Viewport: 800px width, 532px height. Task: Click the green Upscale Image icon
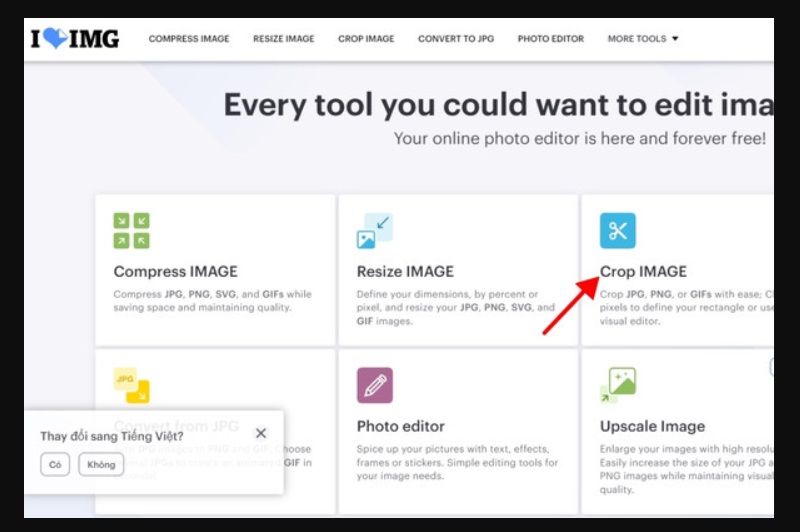(617, 385)
